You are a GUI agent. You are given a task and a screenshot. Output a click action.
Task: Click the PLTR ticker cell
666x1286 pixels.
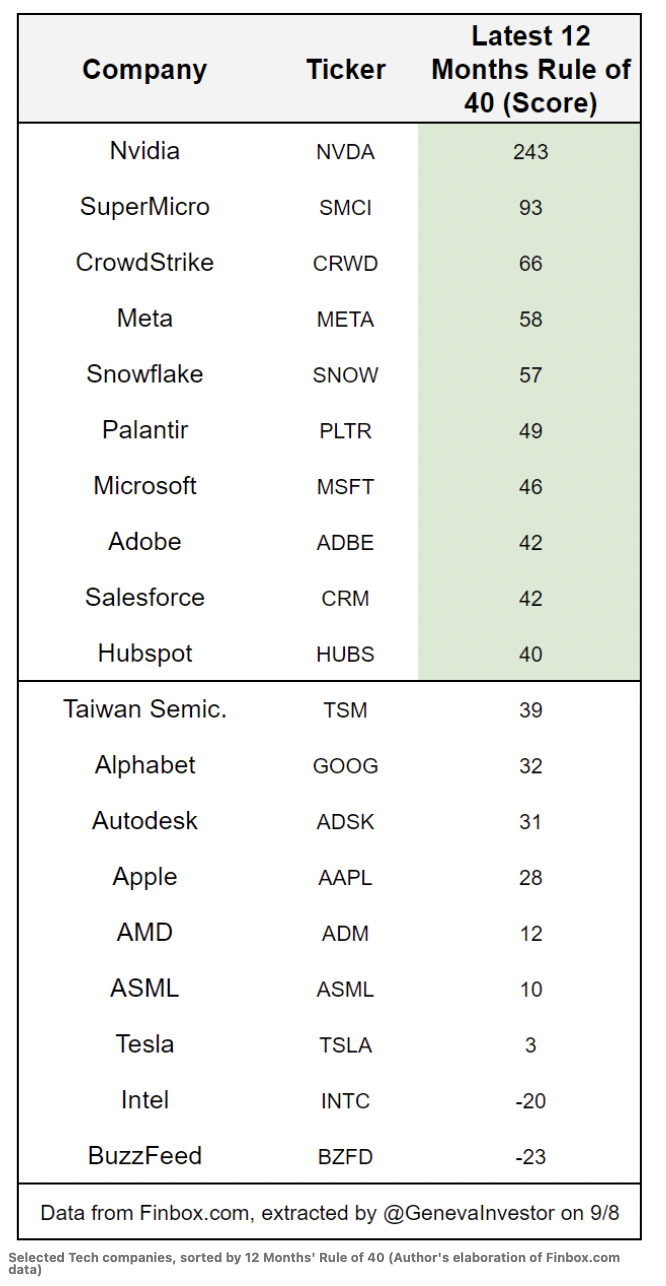click(345, 431)
